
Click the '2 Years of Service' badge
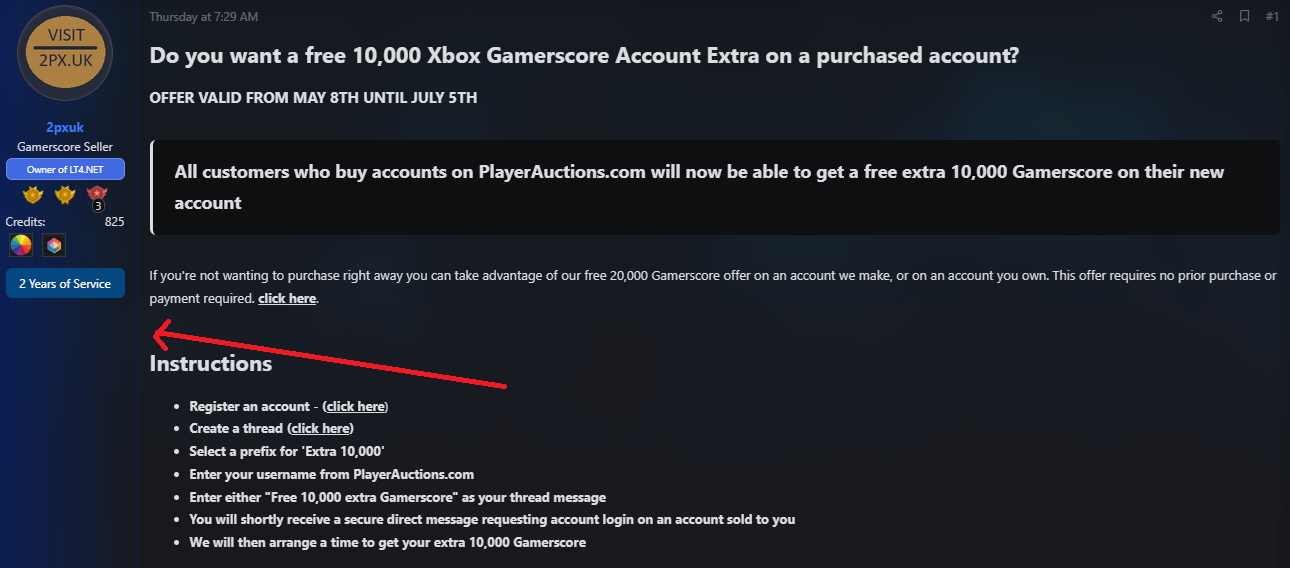65,283
